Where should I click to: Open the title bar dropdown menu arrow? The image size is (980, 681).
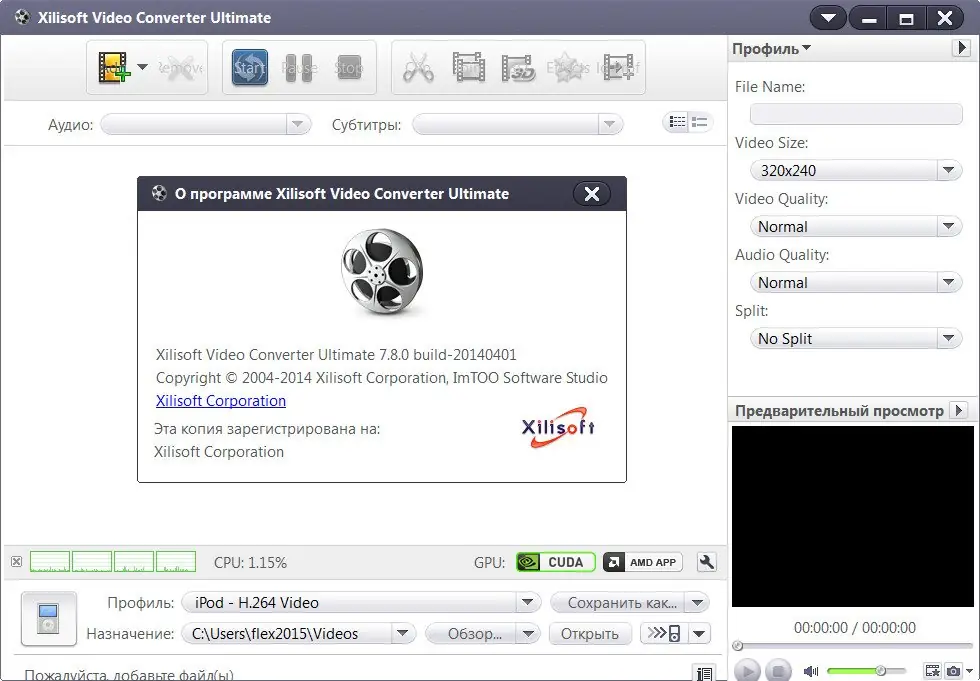pyautogui.click(x=829, y=17)
